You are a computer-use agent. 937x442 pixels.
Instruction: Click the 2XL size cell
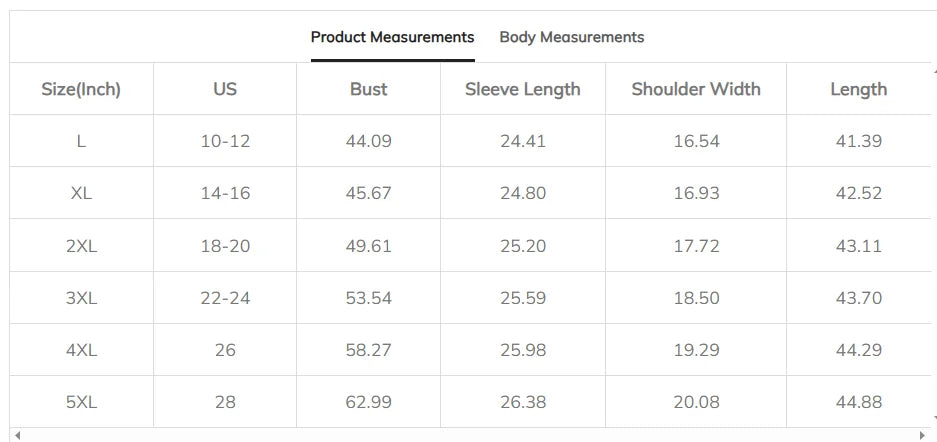(81, 246)
